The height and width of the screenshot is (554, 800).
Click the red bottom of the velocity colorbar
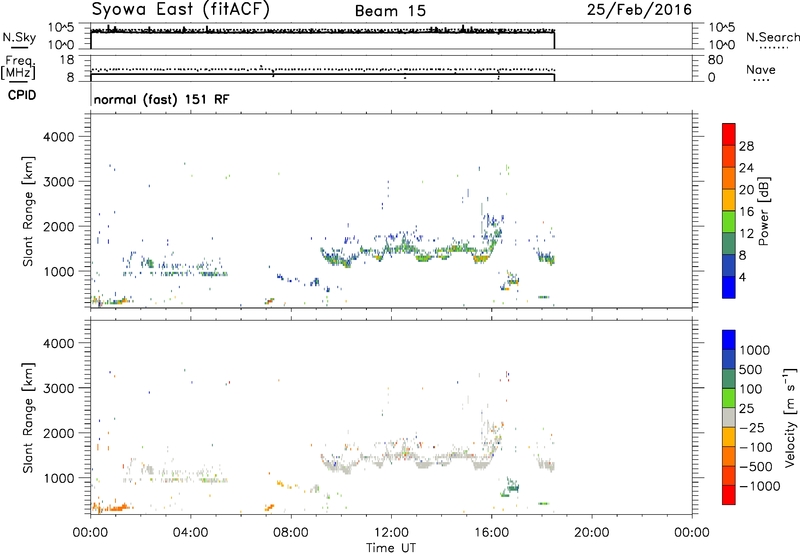coord(729,495)
